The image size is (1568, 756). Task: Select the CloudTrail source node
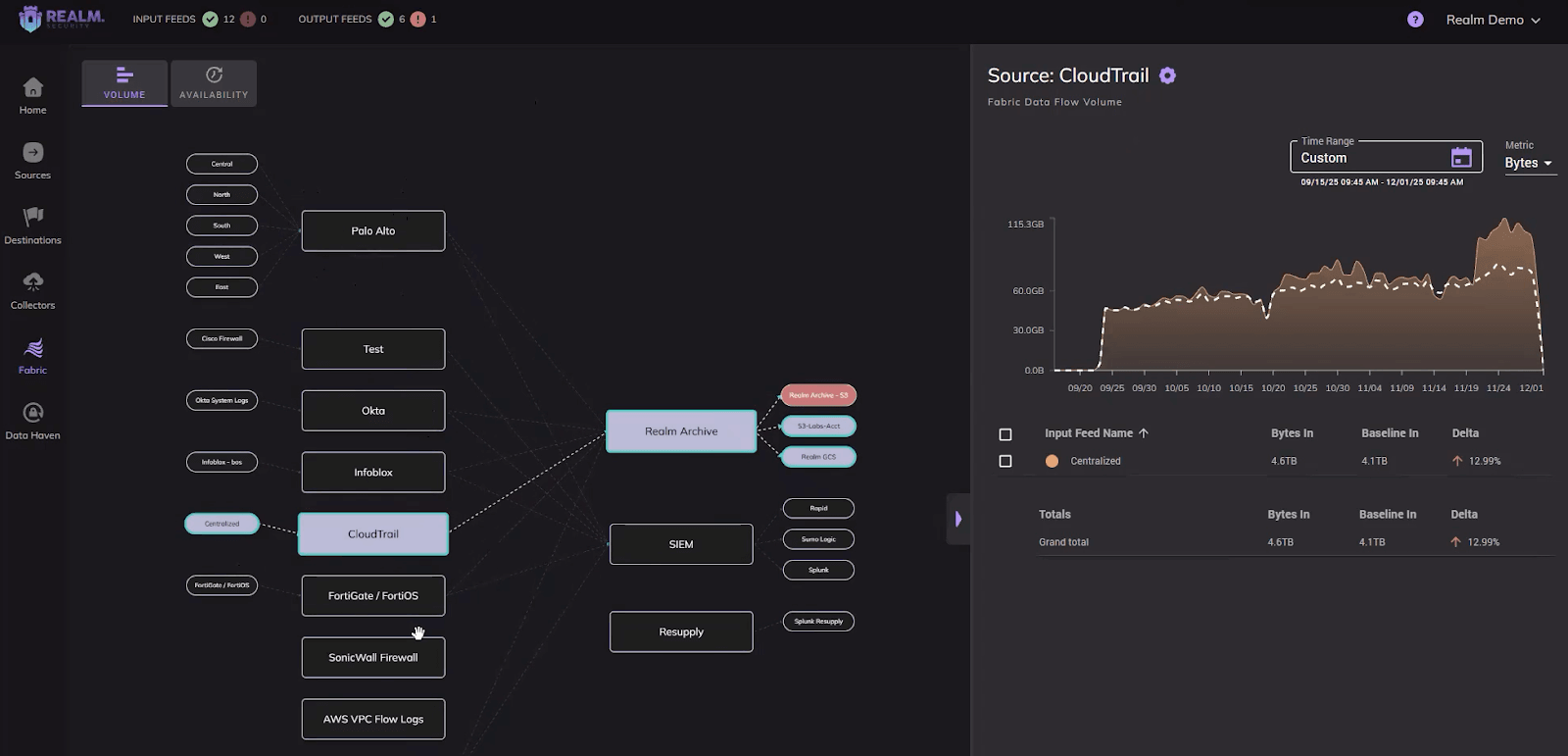coord(373,534)
